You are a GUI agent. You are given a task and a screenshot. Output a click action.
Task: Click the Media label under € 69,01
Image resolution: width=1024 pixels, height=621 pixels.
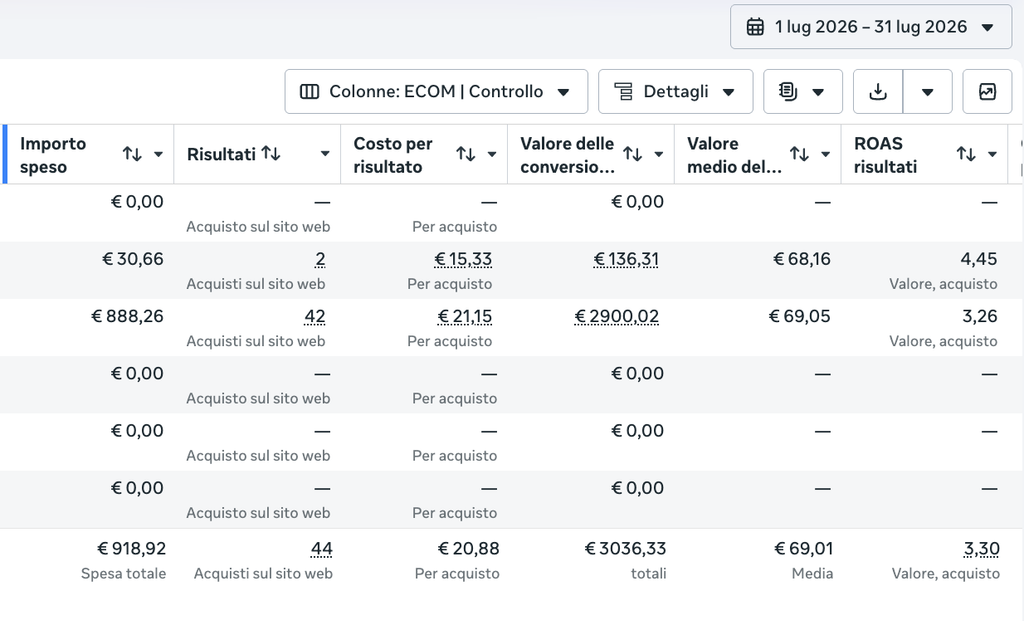click(812, 574)
